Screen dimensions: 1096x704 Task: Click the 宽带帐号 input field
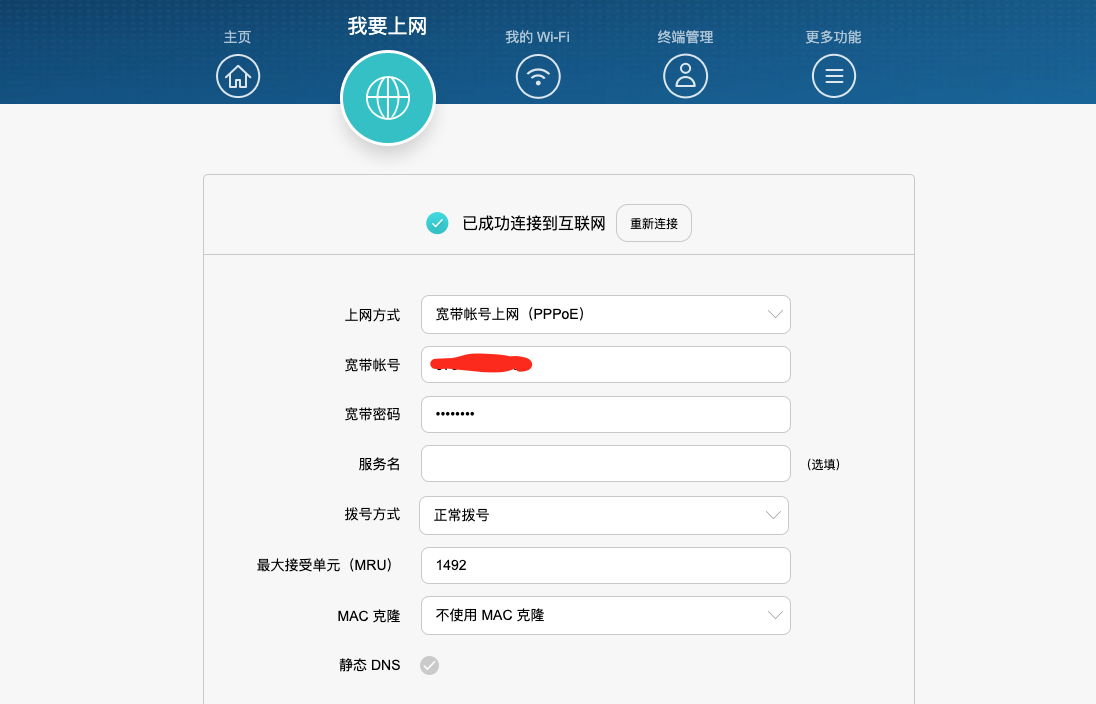point(605,364)
